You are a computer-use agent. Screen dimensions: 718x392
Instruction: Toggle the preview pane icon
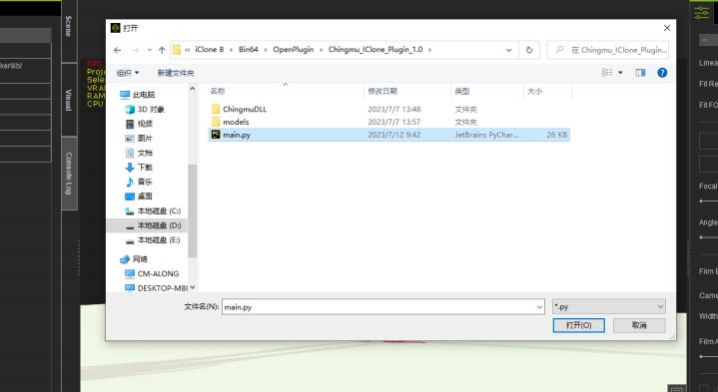pos(640,72)
